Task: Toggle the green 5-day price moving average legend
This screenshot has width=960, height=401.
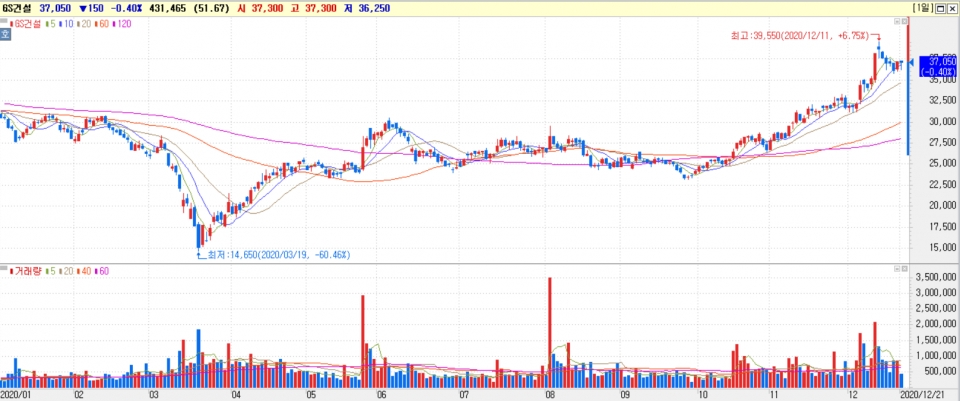Action: pos(49,23)
